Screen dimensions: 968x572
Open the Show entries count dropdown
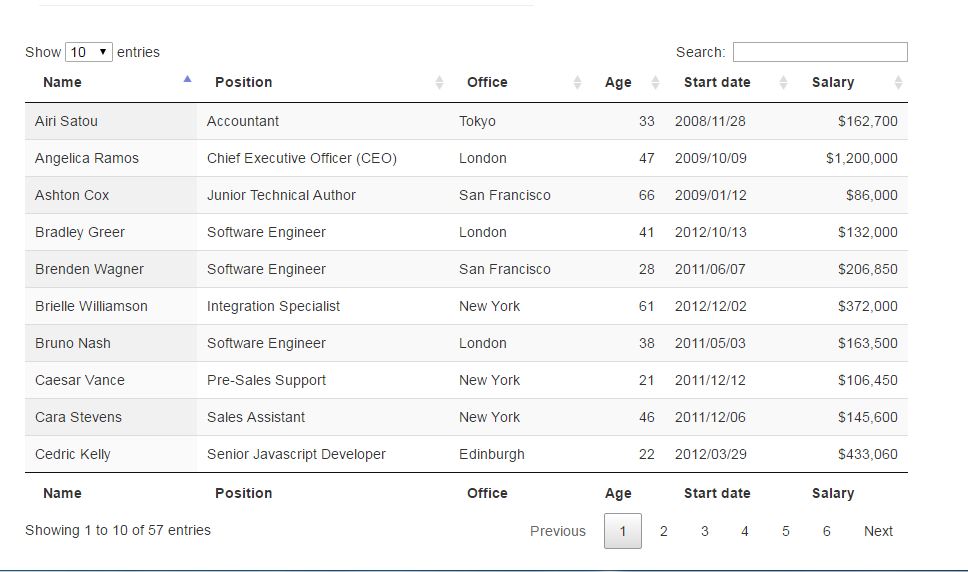tap(88, 52)
